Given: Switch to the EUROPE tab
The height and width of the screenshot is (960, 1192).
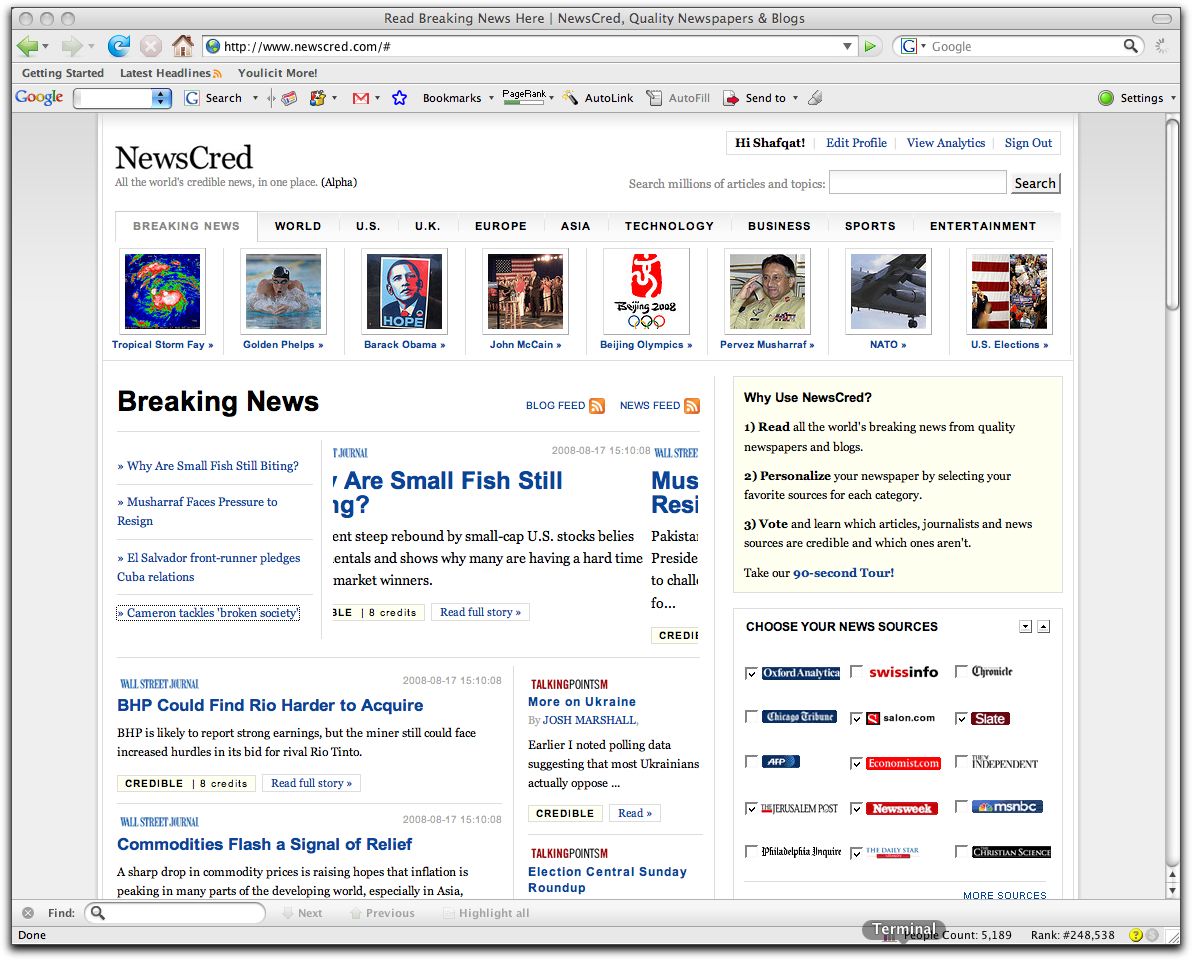Looking at the screenshot, I should click(x=500, y=226).
